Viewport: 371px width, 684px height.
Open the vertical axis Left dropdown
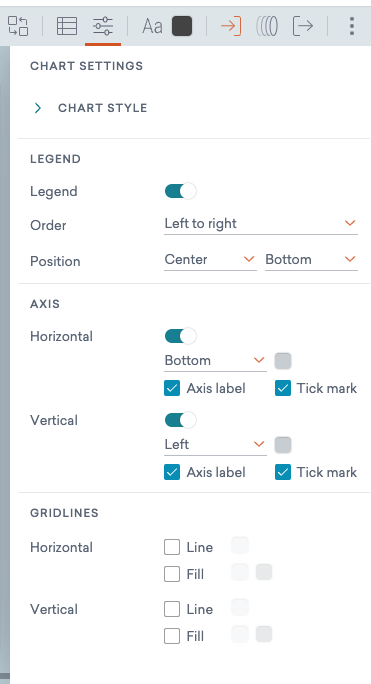[x=215, y=445]
